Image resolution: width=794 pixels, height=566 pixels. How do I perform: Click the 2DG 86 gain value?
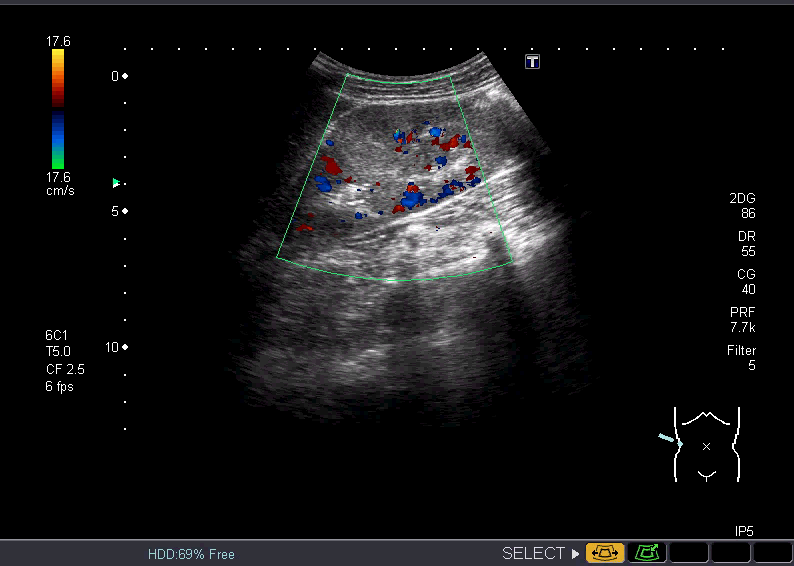742,206
